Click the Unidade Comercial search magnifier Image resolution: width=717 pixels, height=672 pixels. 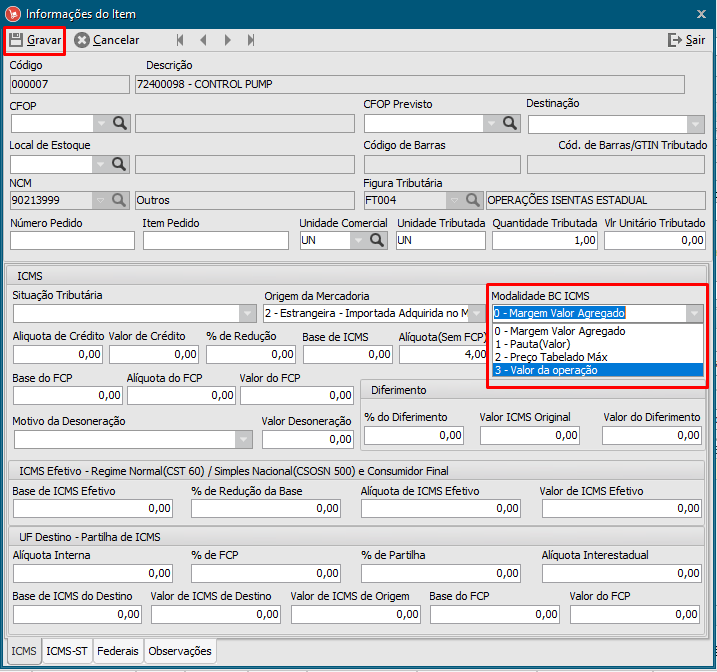(x=378, y=240)
